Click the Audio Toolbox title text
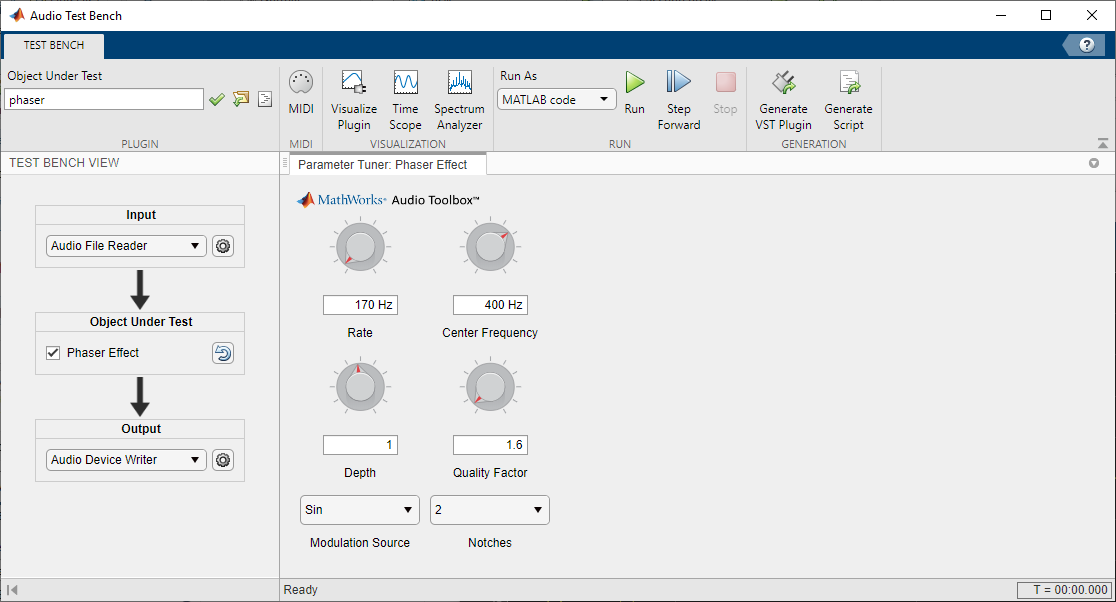1116x602 pixels. coord(436,201)
